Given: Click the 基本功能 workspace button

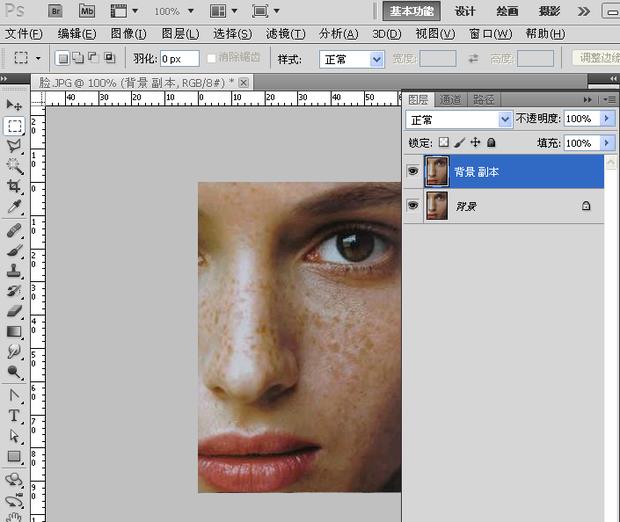Looking at the screenshot, I should [x=409, y=11].
